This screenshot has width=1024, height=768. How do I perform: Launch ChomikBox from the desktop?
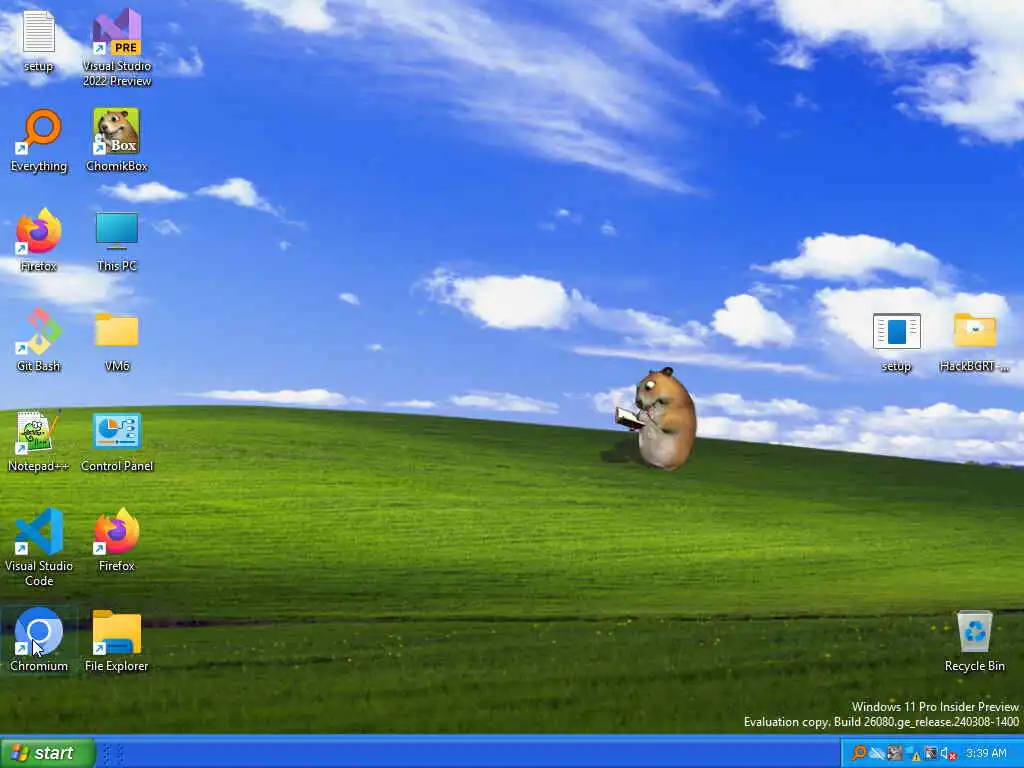coord(116,140)
